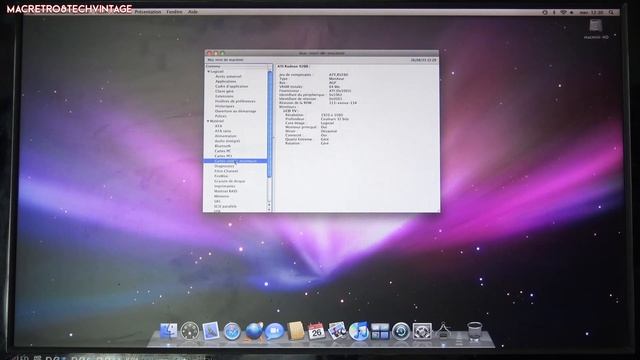Open the blue globe browser icon in Dock
Viewport: 640px width, 360px height.
pyautogui.click(x=253, y=331)
